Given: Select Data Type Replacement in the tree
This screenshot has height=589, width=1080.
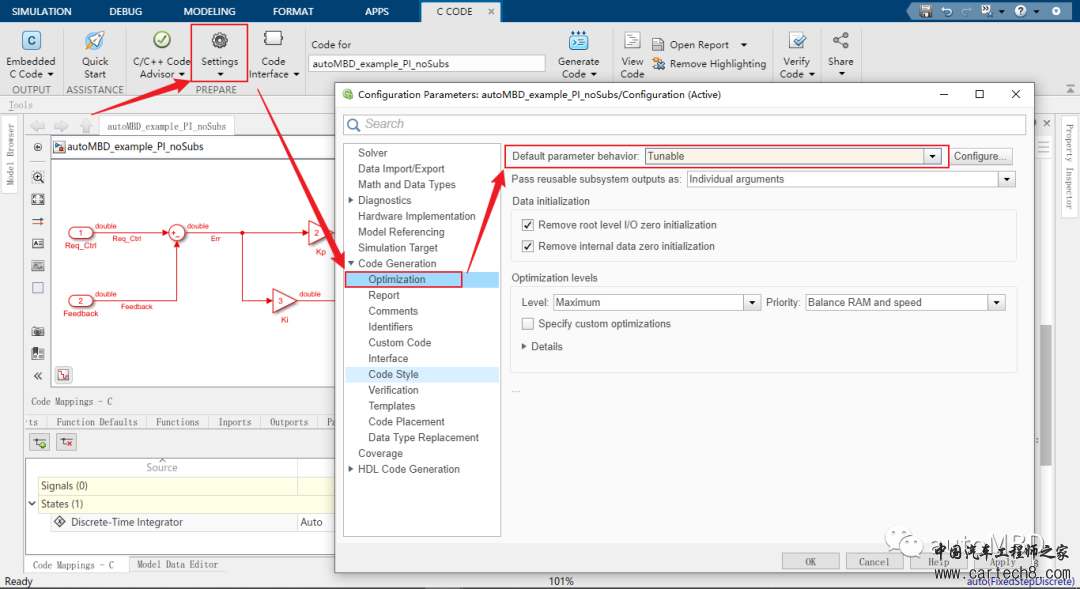Looking at the screenshot, I should pyautogui.click(x=424, y=438).
